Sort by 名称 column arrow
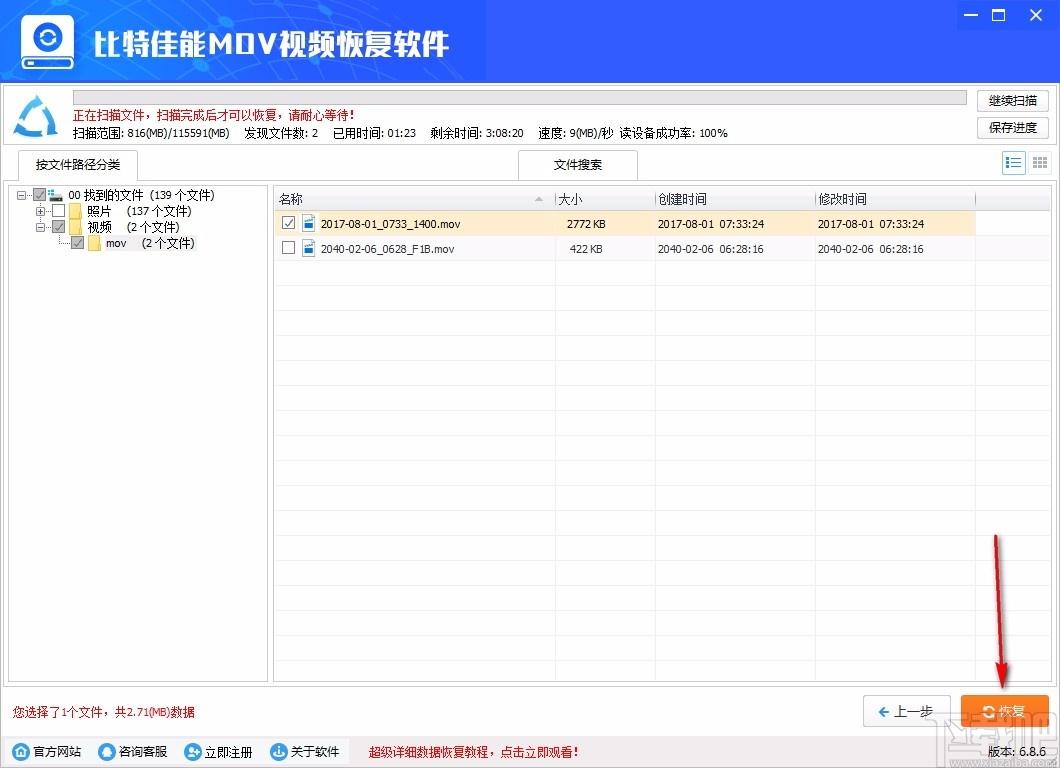Screen dimensions: 1060x768 click(x=539, y=199)
